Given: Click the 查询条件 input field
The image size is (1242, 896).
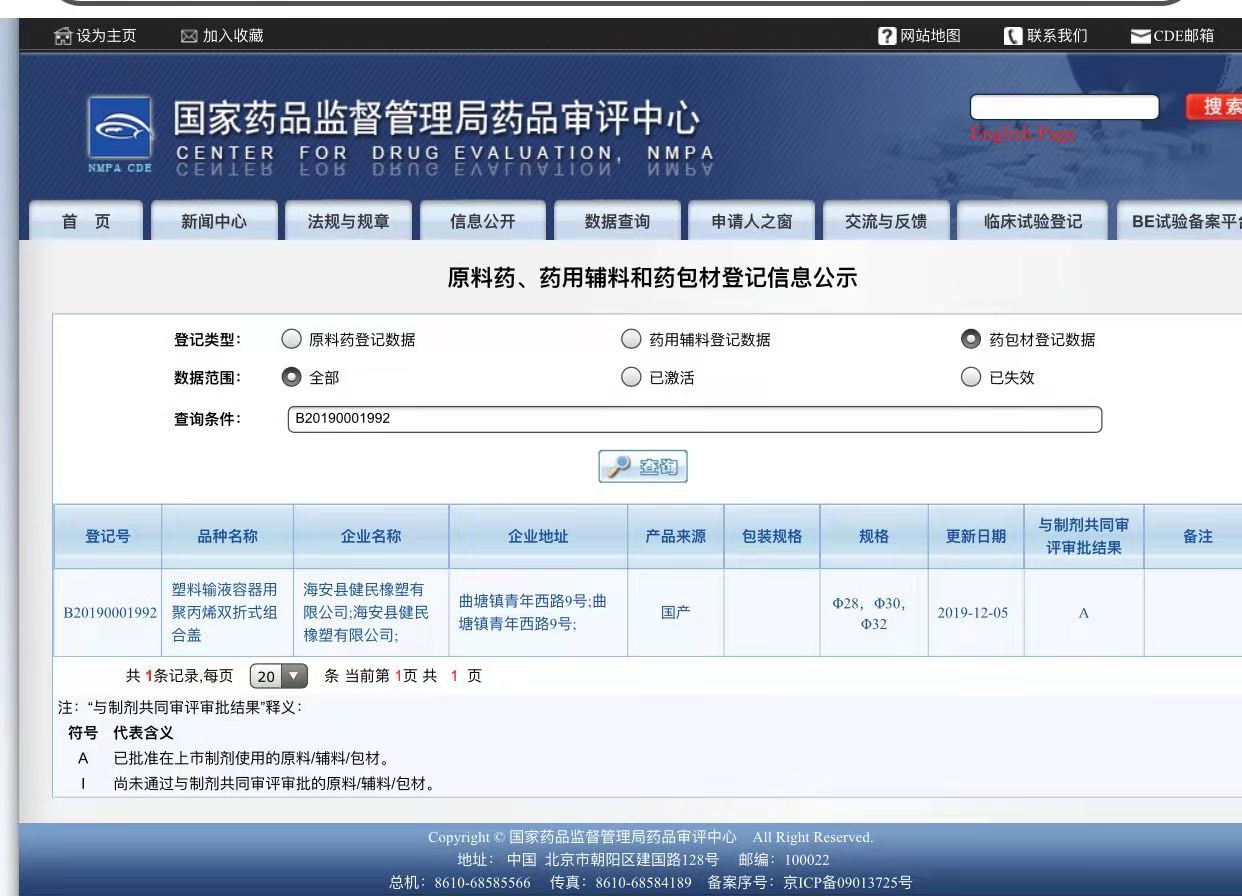Looking at the screenshot, I should pos(694,418).
